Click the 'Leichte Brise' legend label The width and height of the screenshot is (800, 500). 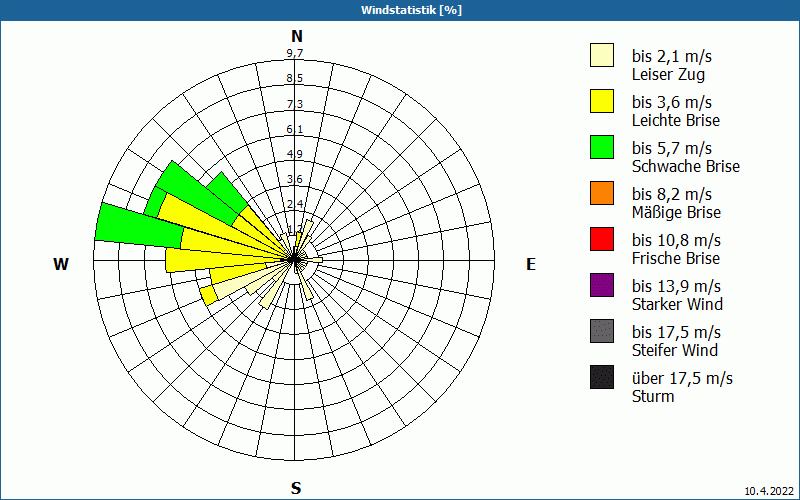click(x=676, y=120)
